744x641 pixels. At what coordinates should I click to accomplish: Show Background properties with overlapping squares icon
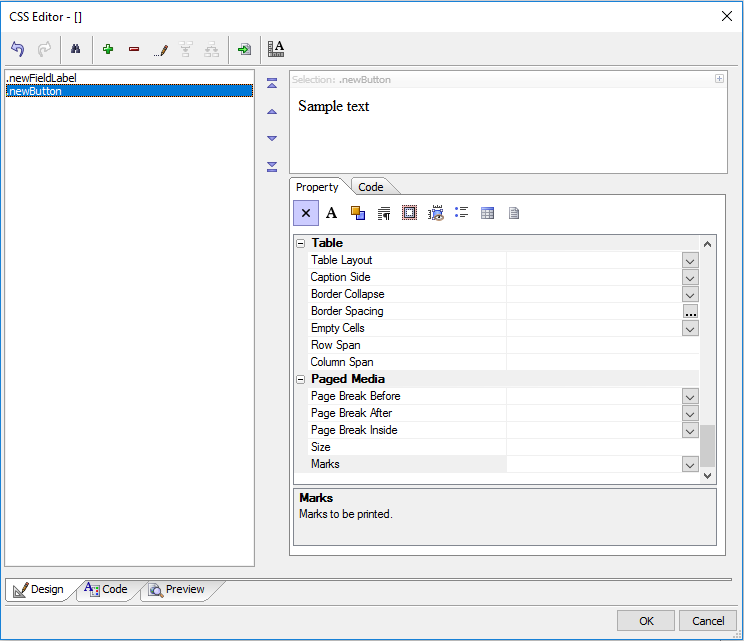pyautogui.click(x=358, y=213)
